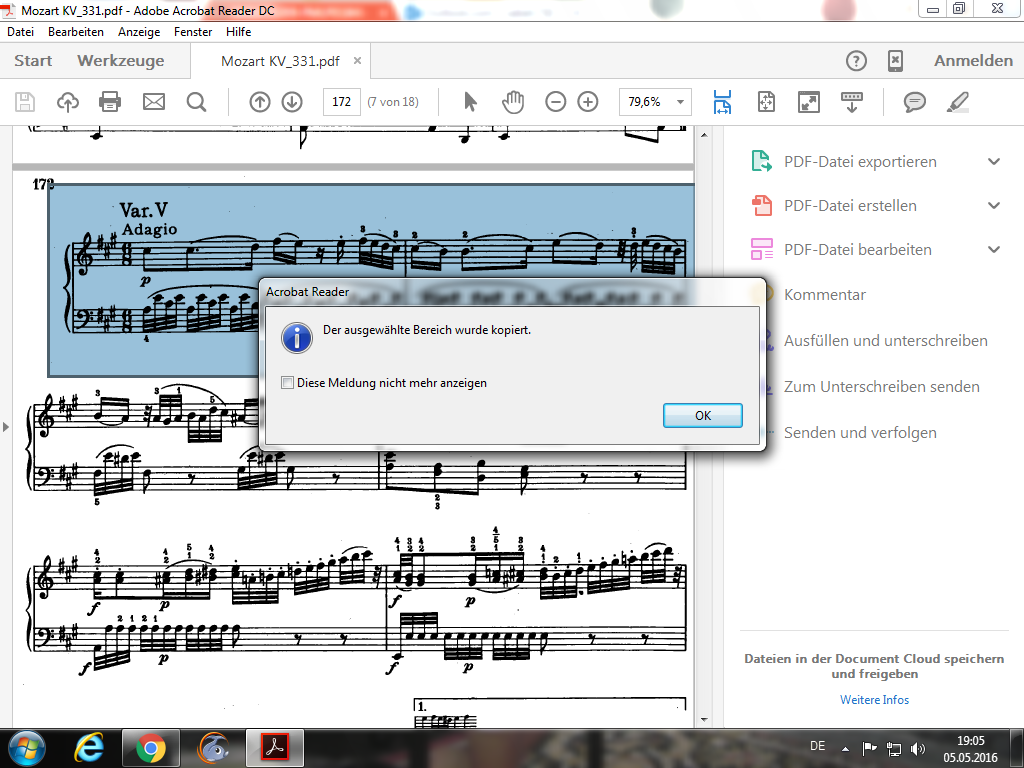1024x768 pixels.
Task: Click PDF-Datei erstellen icon
Action: (x=761, y=205)
